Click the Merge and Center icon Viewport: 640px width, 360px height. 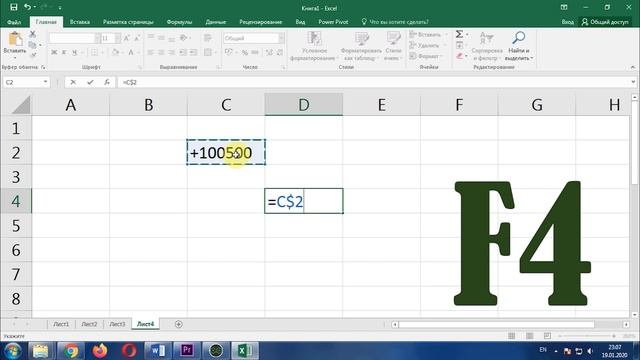point(208,52)
